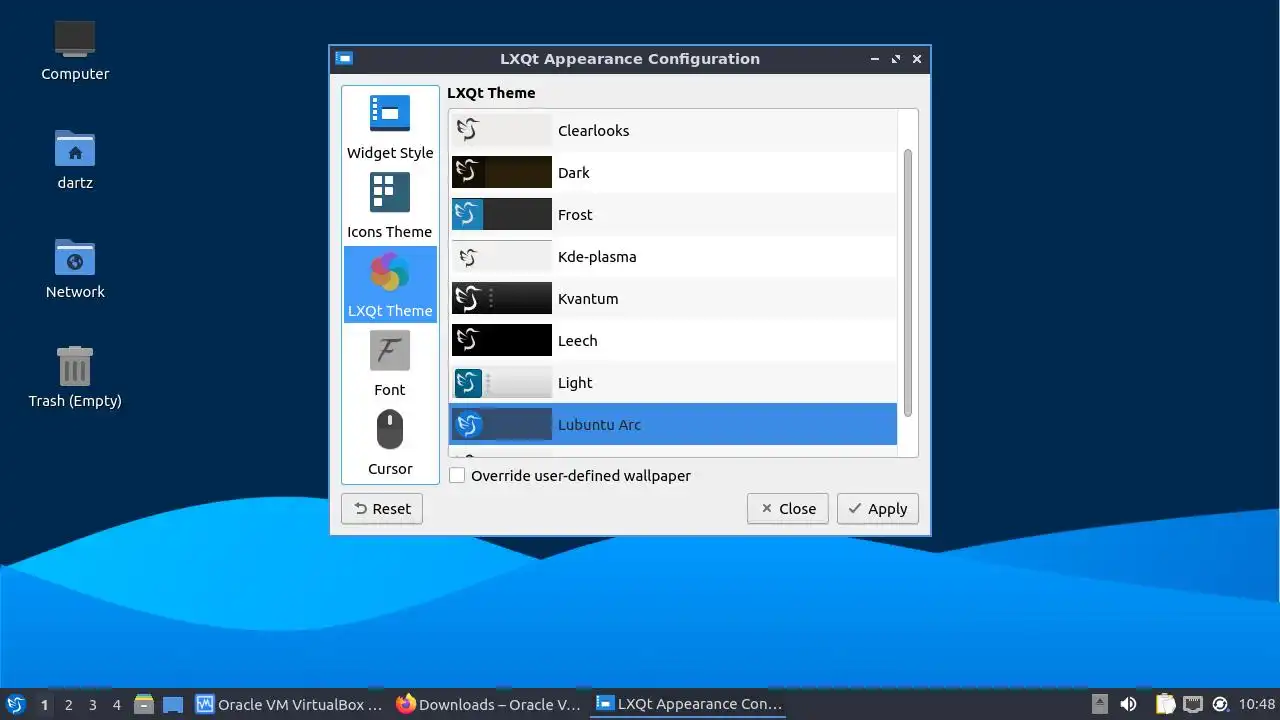1280x720 pixels.
Task: Click the update notifier tray icon
Action: click(1220, 704)
